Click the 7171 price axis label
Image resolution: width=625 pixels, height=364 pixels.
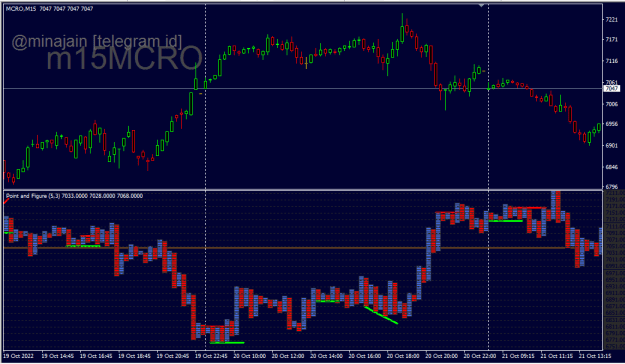pos(611,39)
